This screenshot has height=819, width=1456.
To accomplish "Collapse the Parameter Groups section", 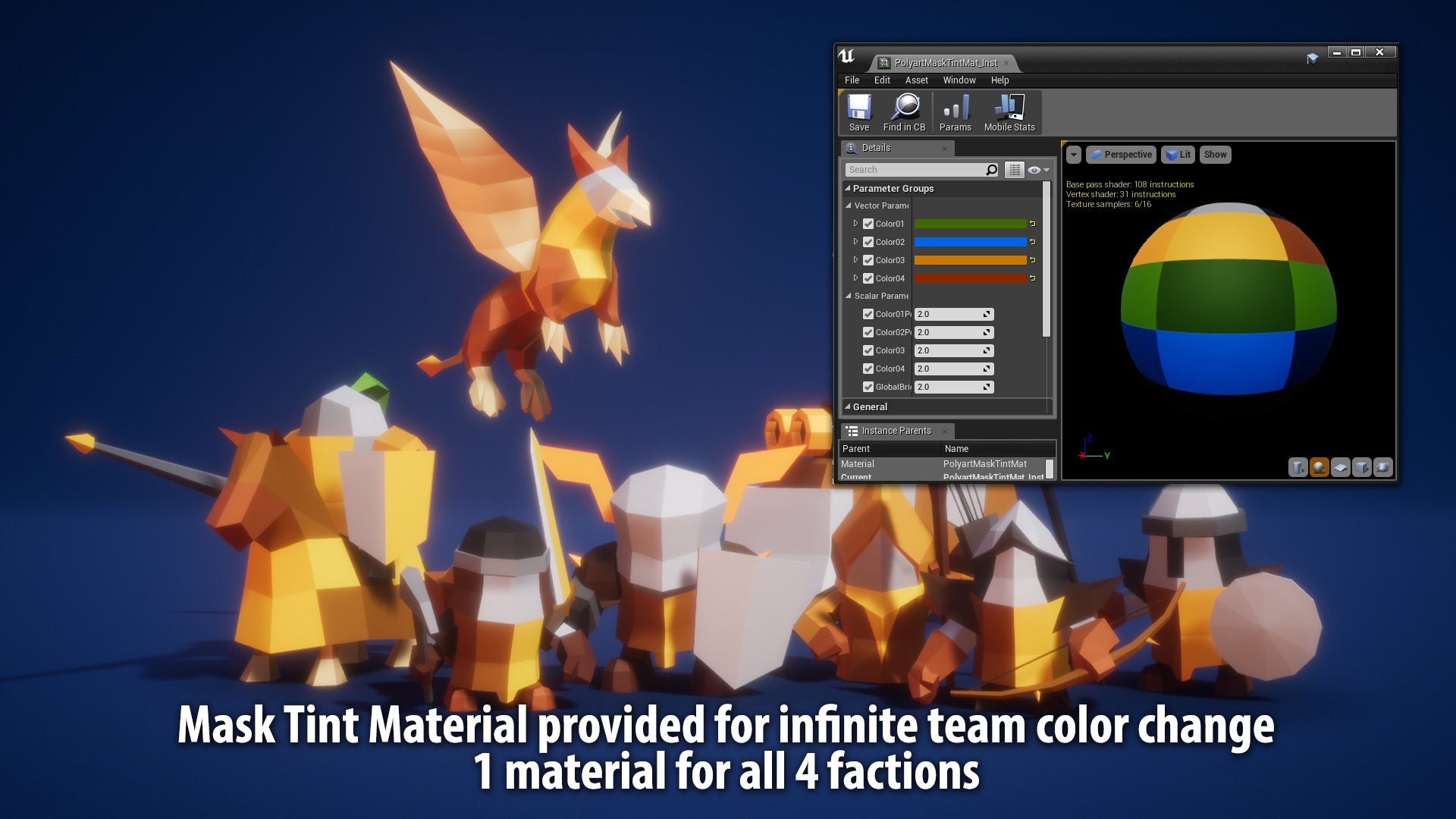I will click(848, 188).
